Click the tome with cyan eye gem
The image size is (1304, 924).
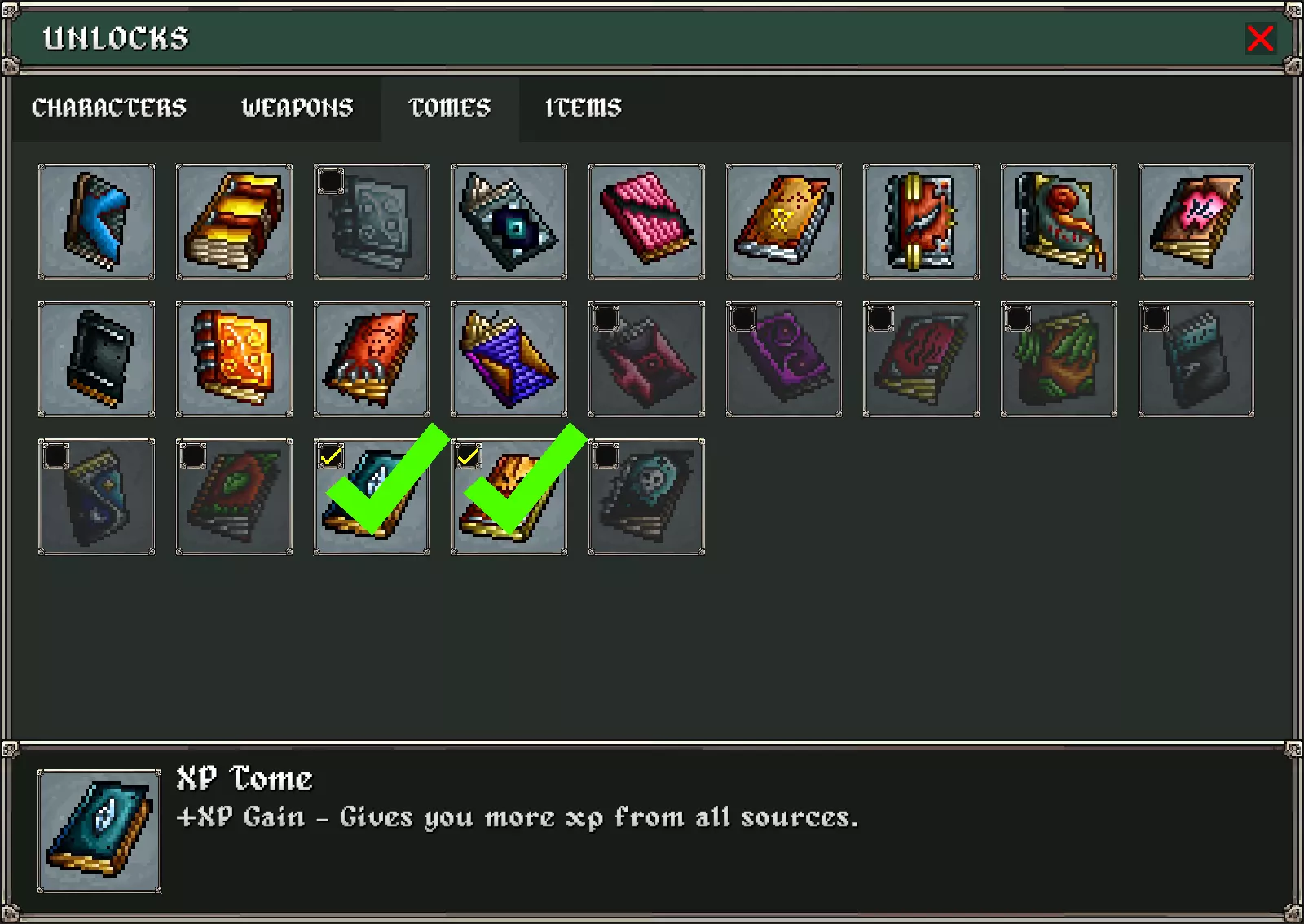[509, 222]
